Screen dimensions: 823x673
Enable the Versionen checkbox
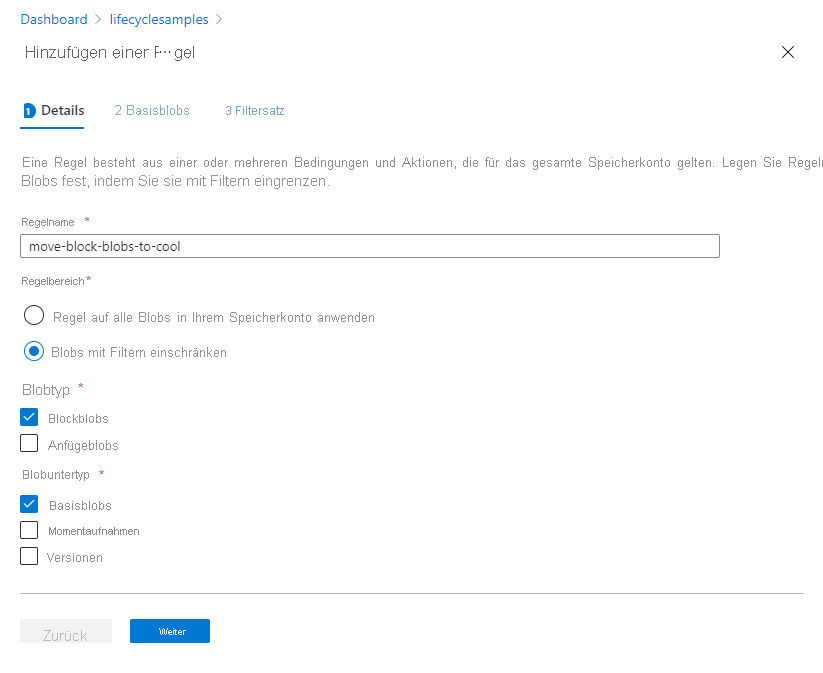(x=29, y=557)
